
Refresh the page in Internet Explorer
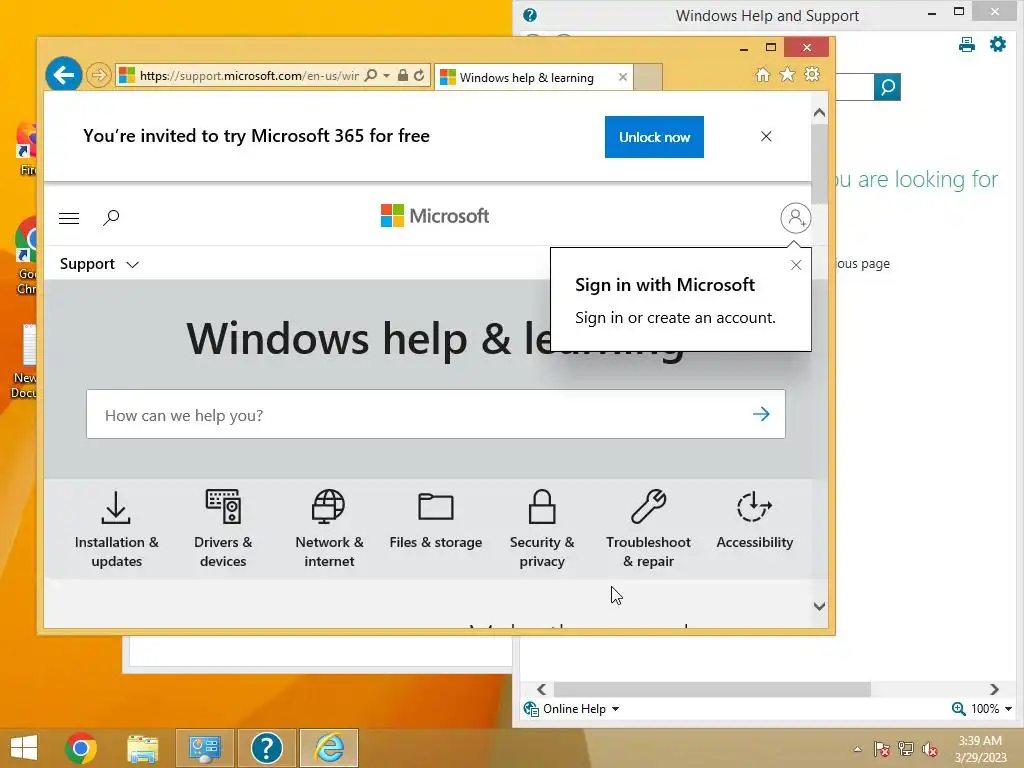[419, 76]
